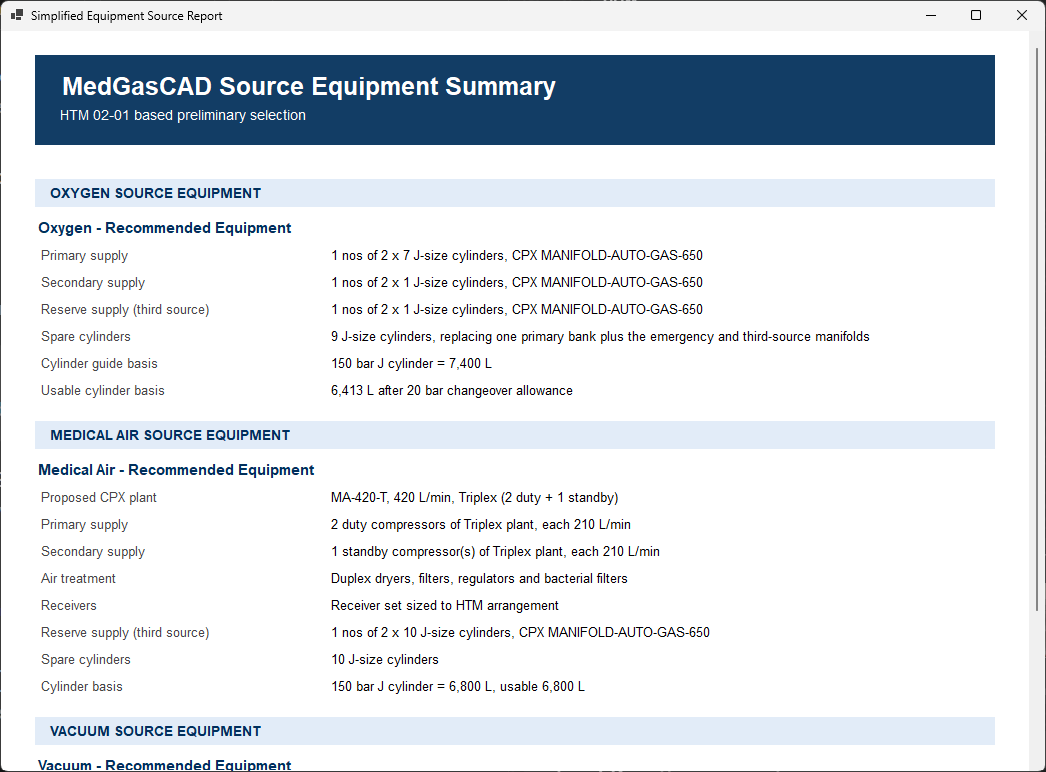Screen dimensions: 1046x772
Task: Click the 'Receivers' label
Action: 69,606
